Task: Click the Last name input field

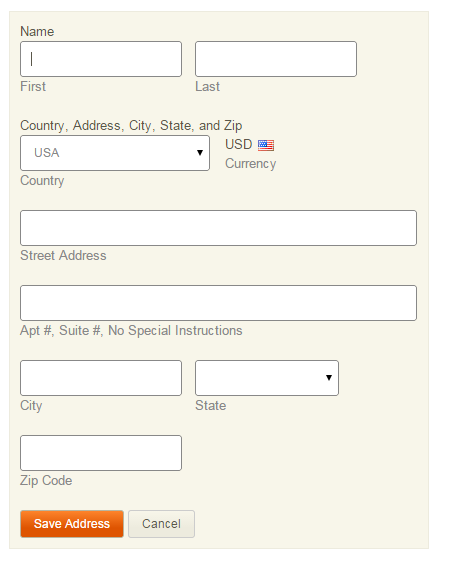Action: coord(276,59)
